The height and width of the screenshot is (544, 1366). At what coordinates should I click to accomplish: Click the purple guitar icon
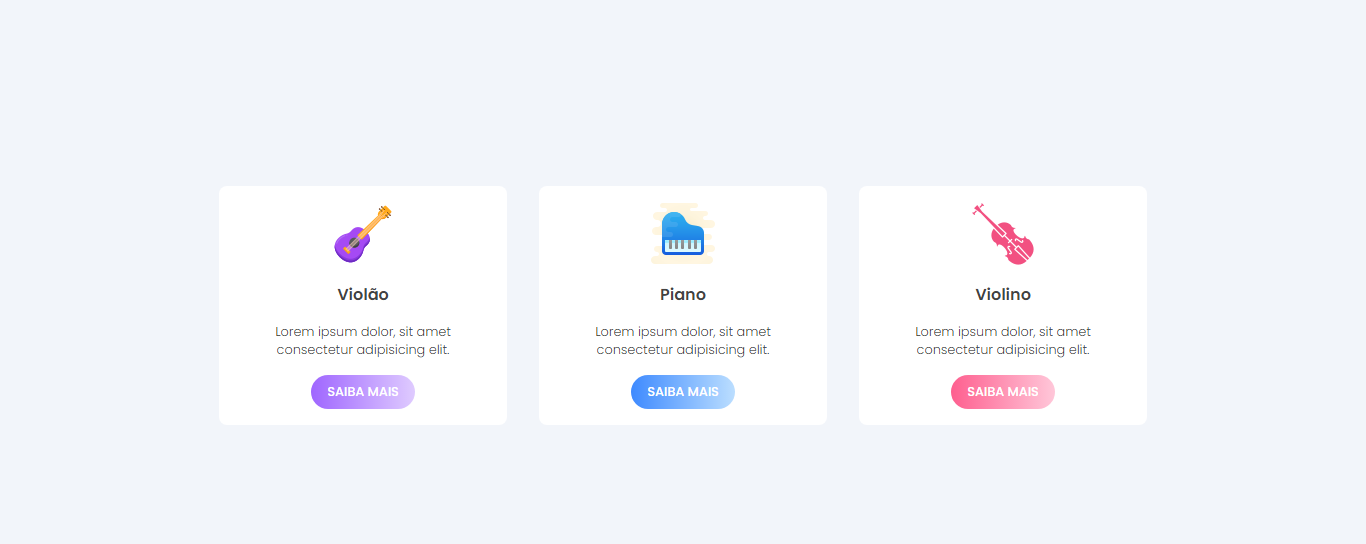[363, 234]
